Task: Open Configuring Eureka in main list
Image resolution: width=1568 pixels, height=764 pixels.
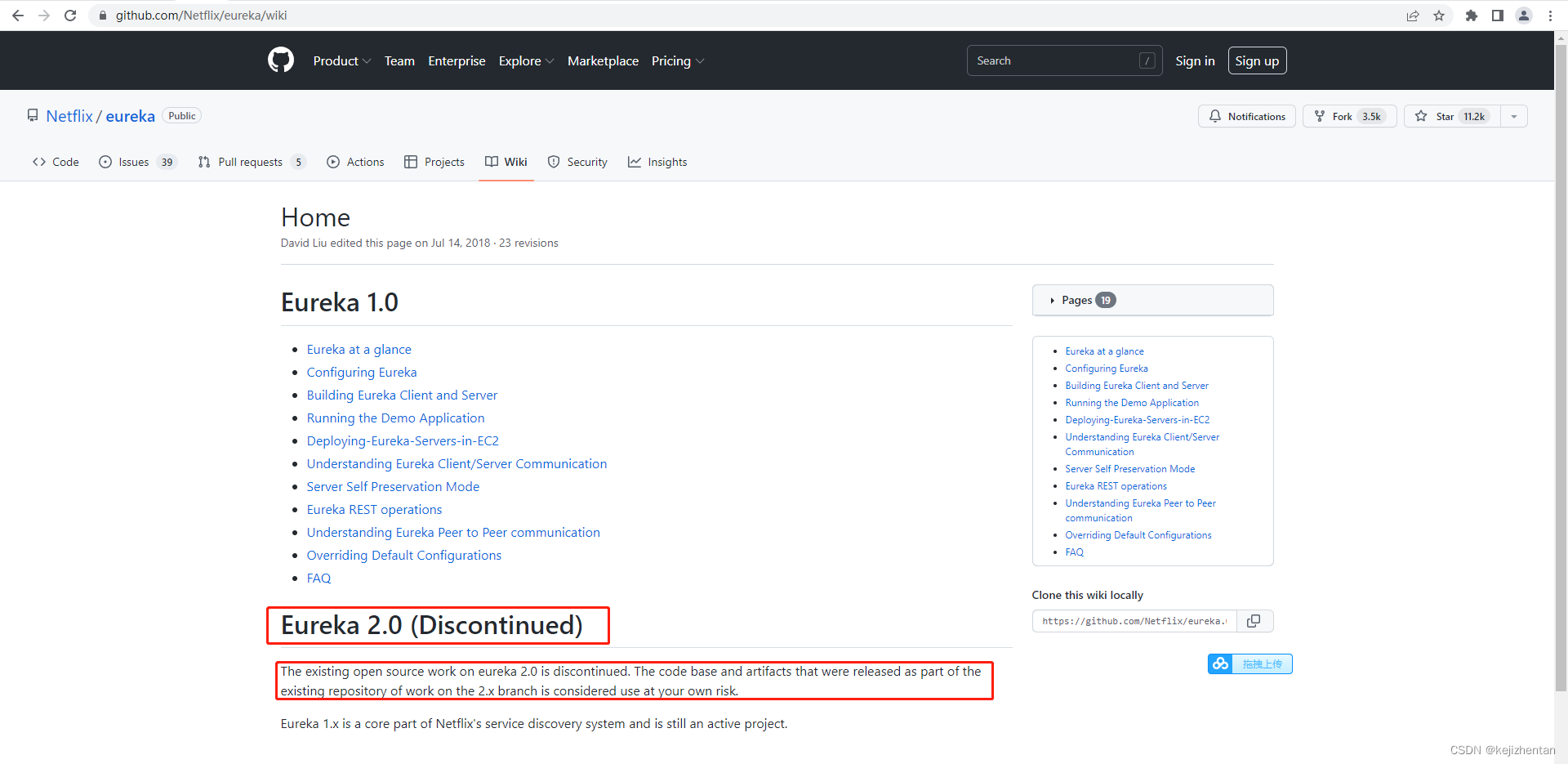Action: [x=362, y=372]
